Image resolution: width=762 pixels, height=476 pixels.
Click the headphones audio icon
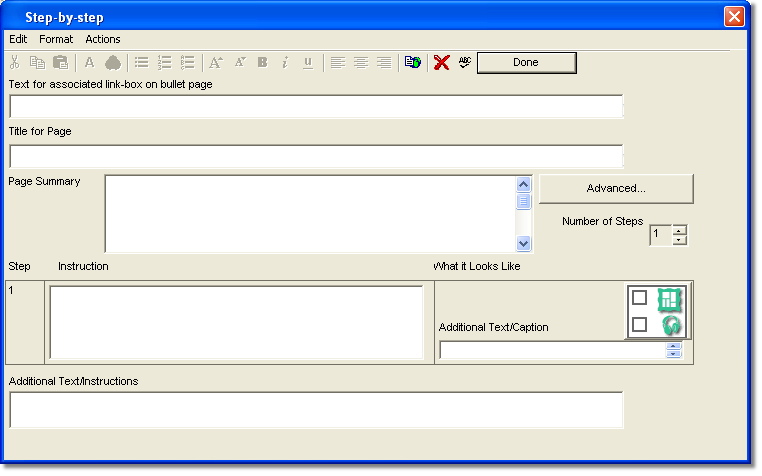click(668, 324)
